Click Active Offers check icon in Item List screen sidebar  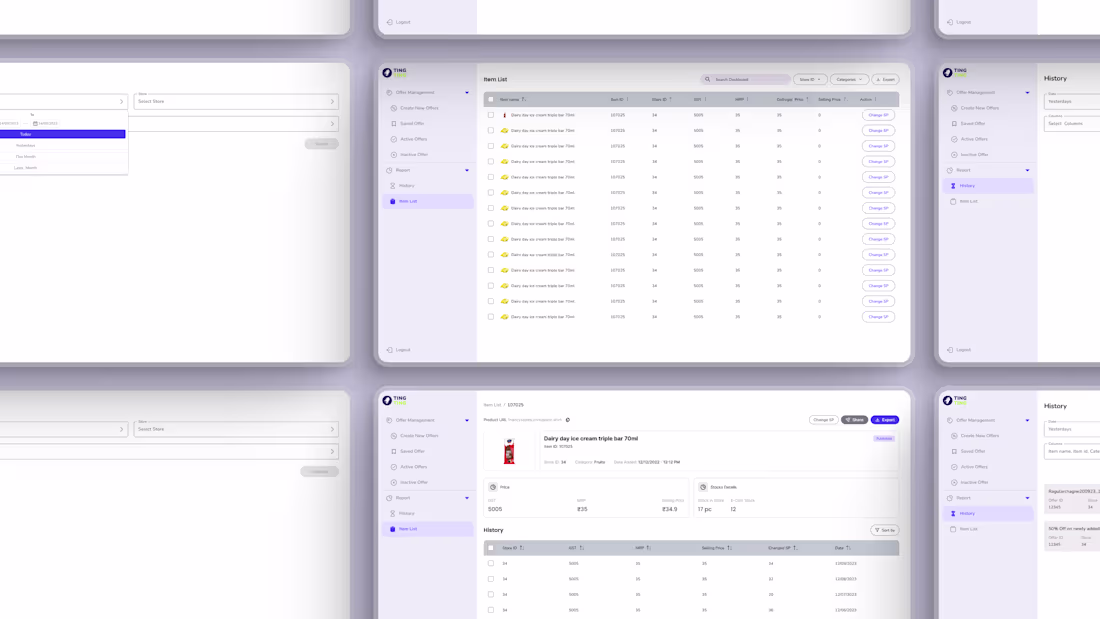click(x=394, y=139)
